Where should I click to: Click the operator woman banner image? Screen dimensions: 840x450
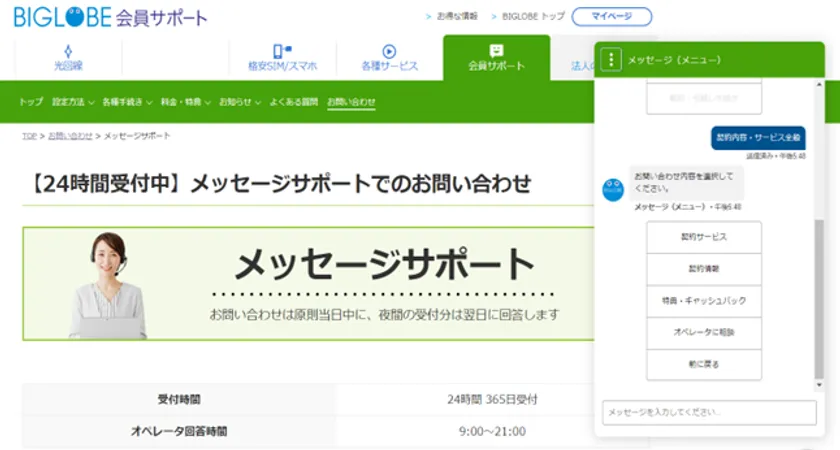[x=106, y=285]
